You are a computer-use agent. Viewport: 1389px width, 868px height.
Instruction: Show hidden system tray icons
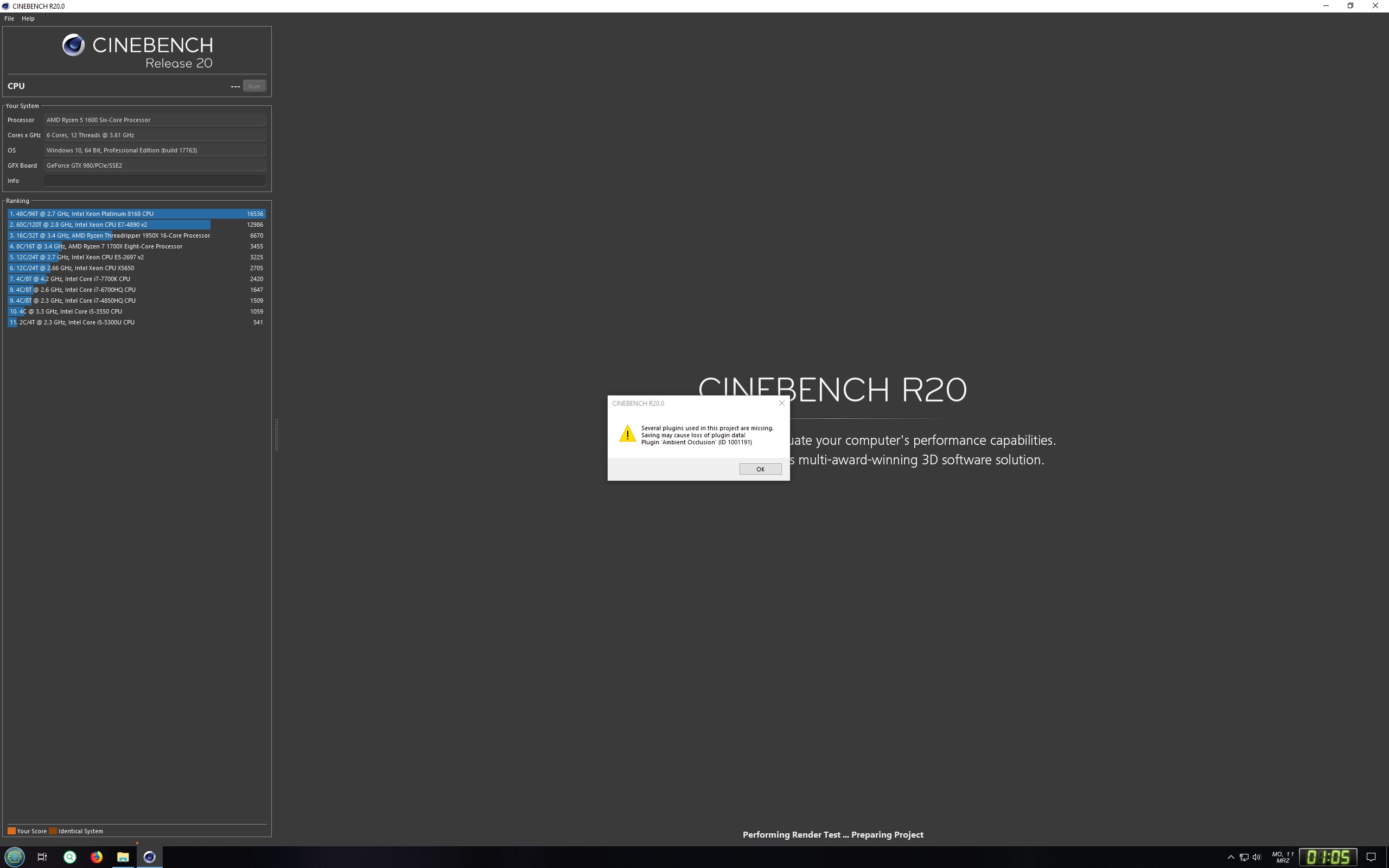1231,857
